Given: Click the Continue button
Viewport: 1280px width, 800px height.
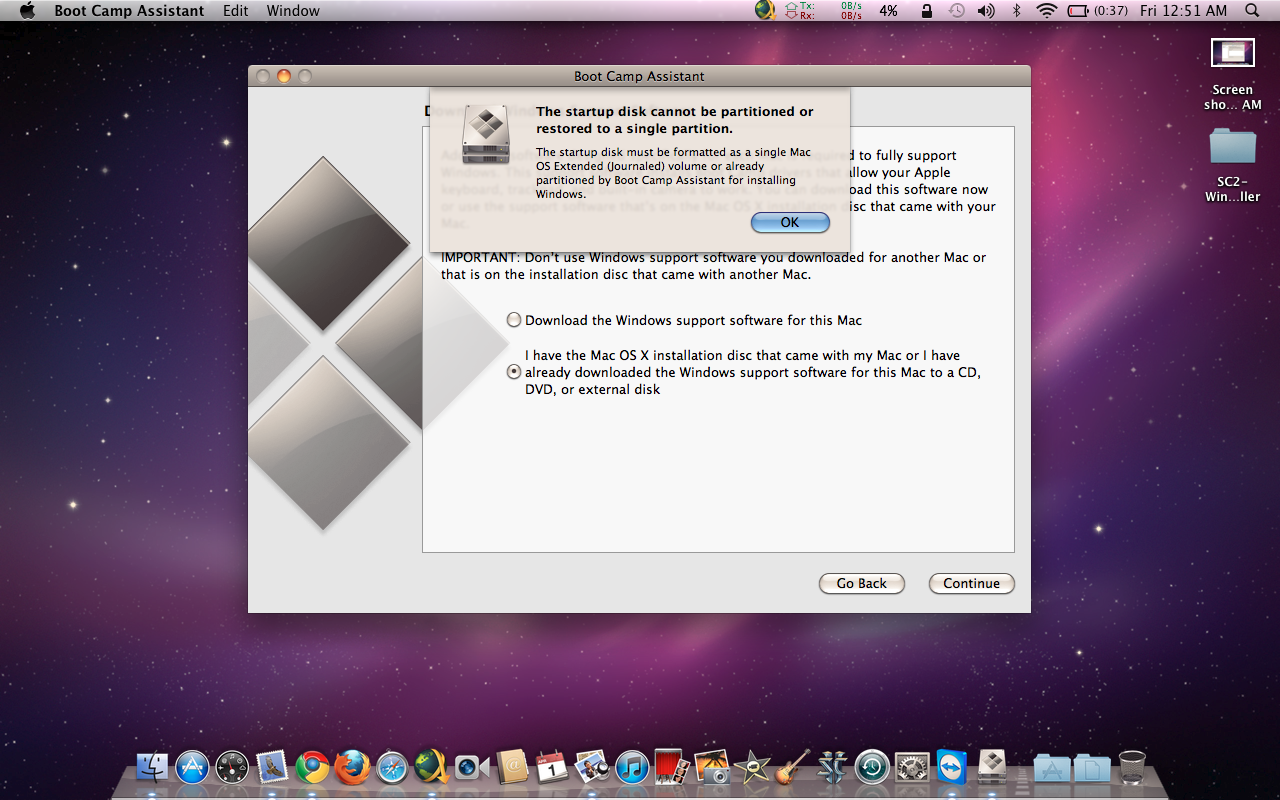Looking at the screenshot, I should 971,583.
